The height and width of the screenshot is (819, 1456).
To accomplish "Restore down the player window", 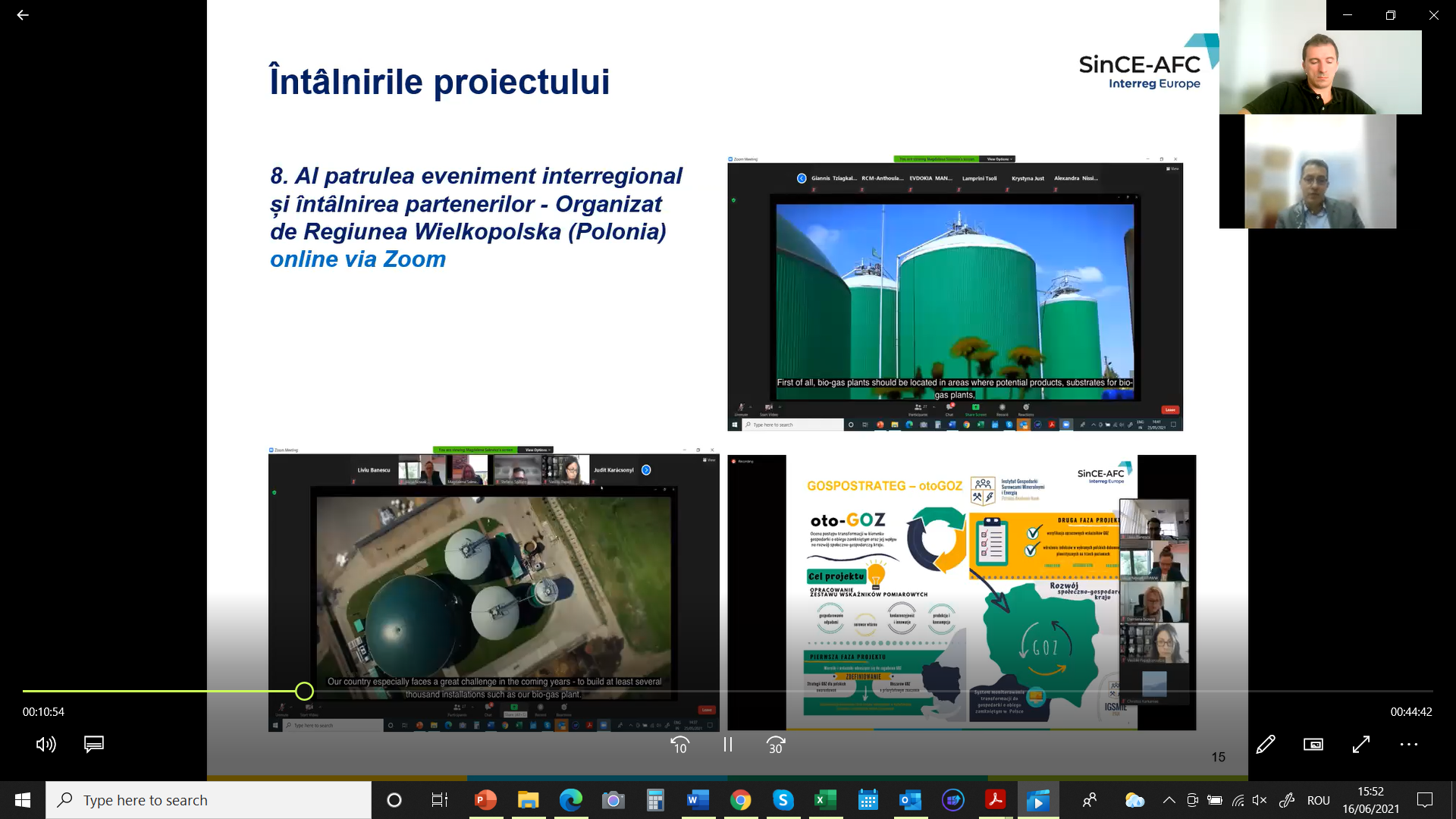I will 1391,15.
